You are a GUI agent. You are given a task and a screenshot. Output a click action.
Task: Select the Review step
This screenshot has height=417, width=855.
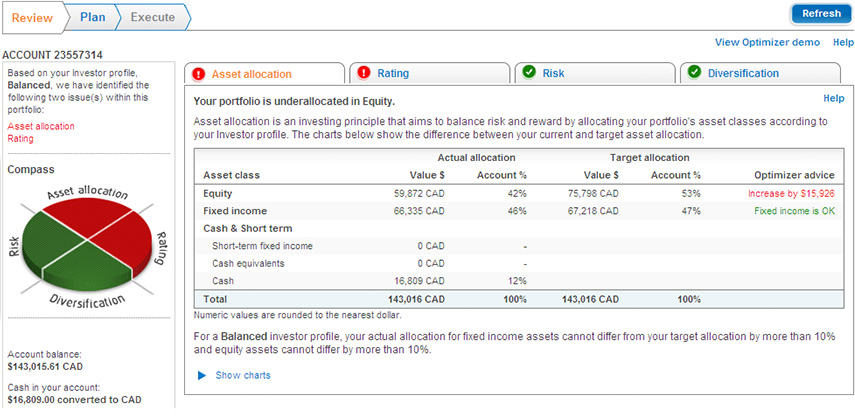tap(33, 16)
